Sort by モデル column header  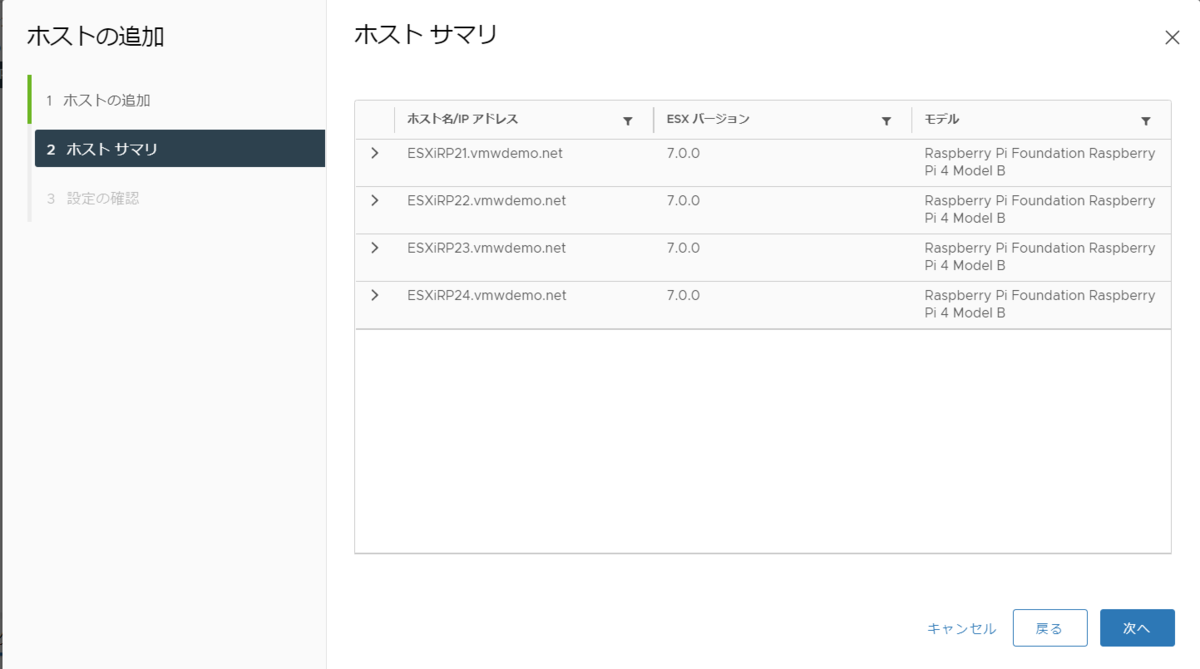click(942, 120)
